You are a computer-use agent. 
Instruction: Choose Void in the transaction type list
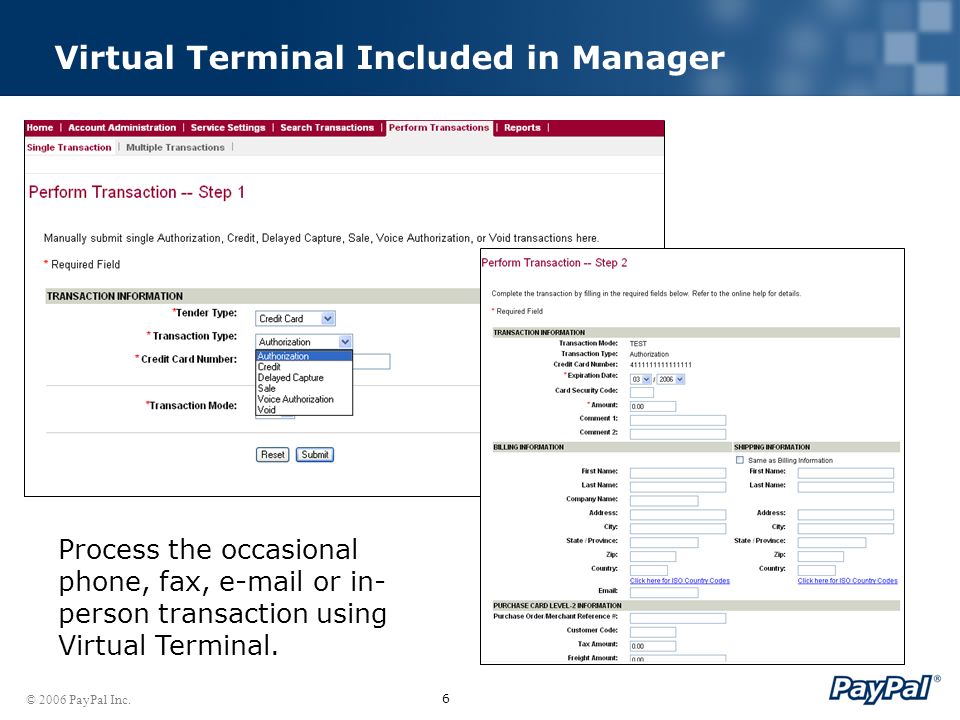pyautogui.click(x=304, y=410)
